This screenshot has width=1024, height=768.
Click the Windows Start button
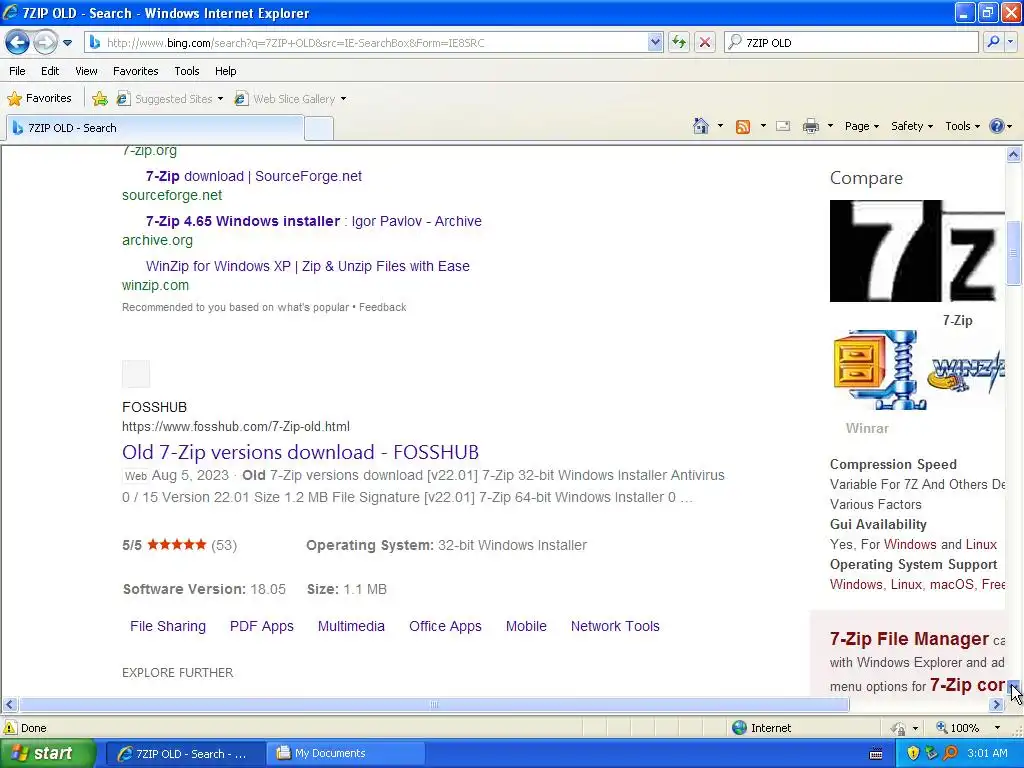click(x=47, y=754)
